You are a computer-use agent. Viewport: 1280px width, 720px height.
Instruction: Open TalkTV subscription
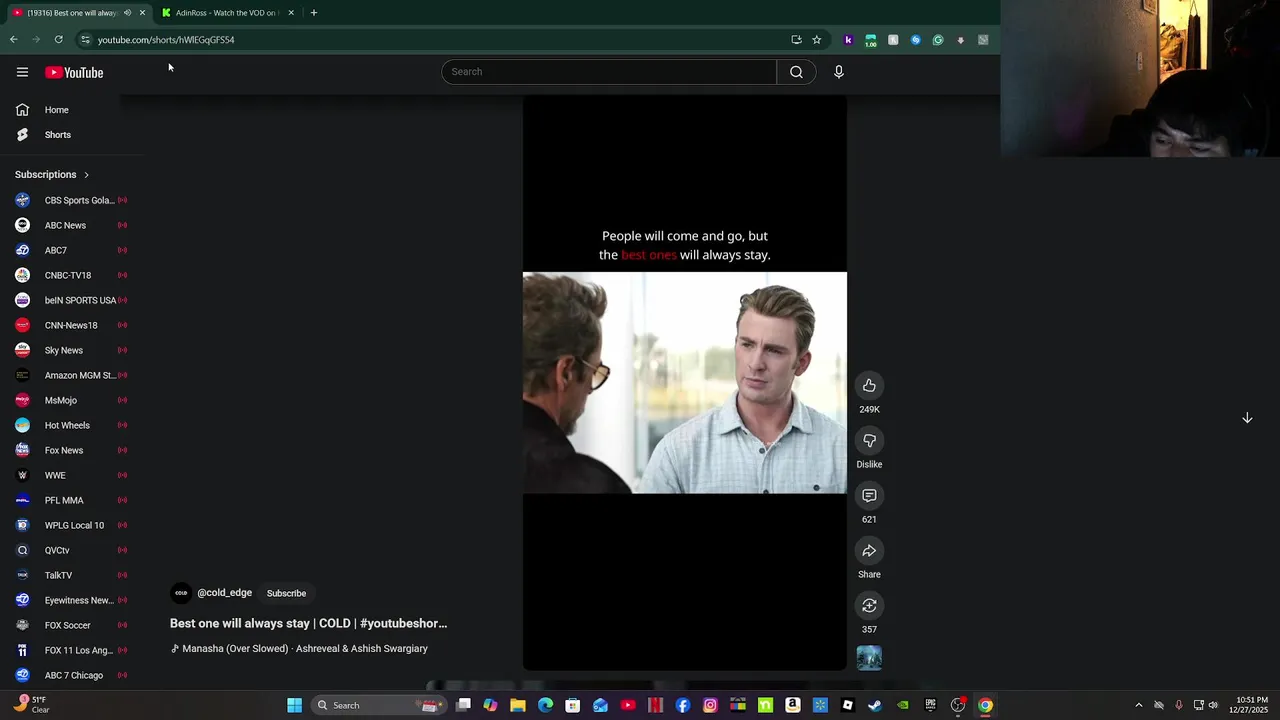pyautogui.click(x=70, y=575)
